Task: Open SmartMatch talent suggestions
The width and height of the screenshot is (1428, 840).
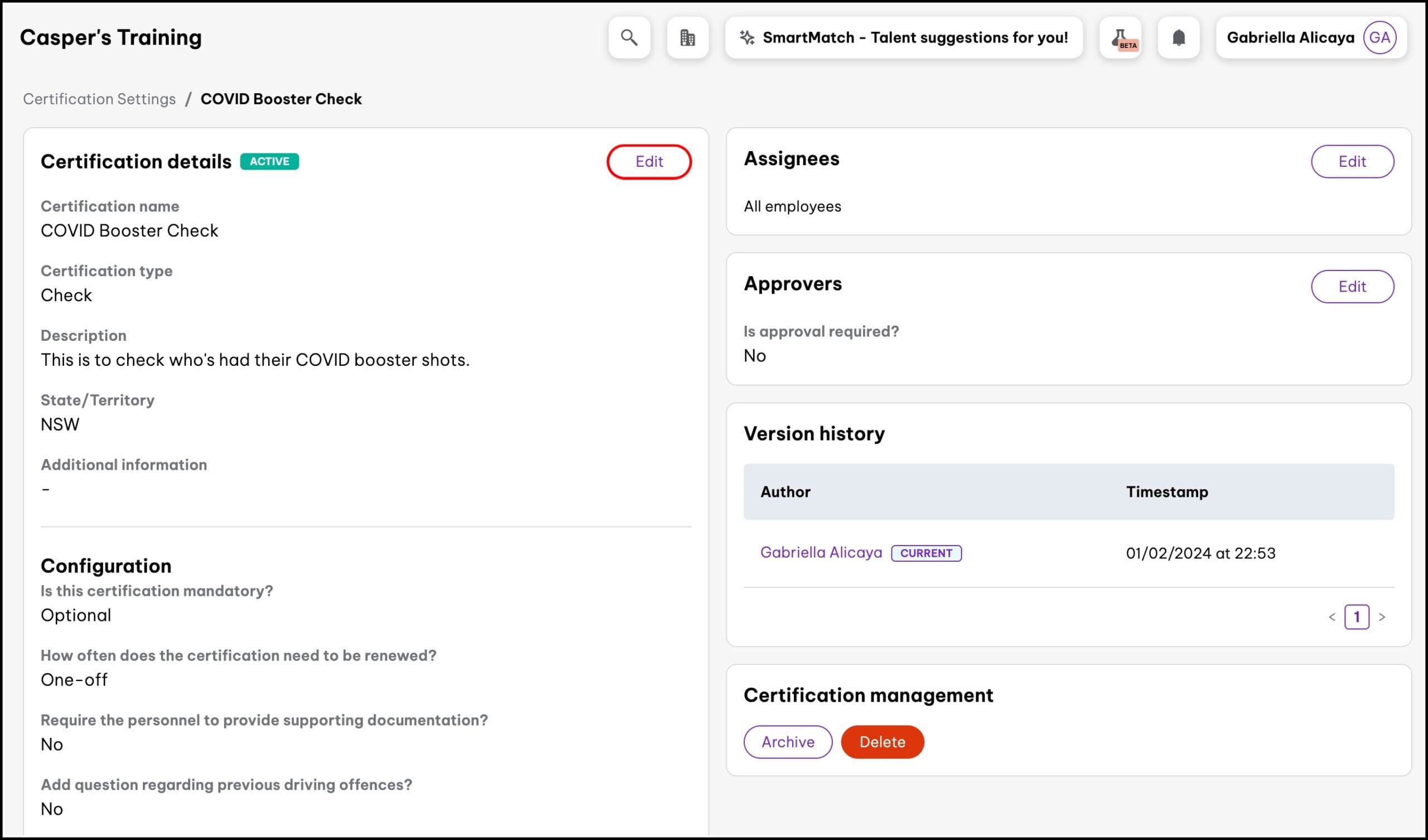Action: tap(904, 37)
